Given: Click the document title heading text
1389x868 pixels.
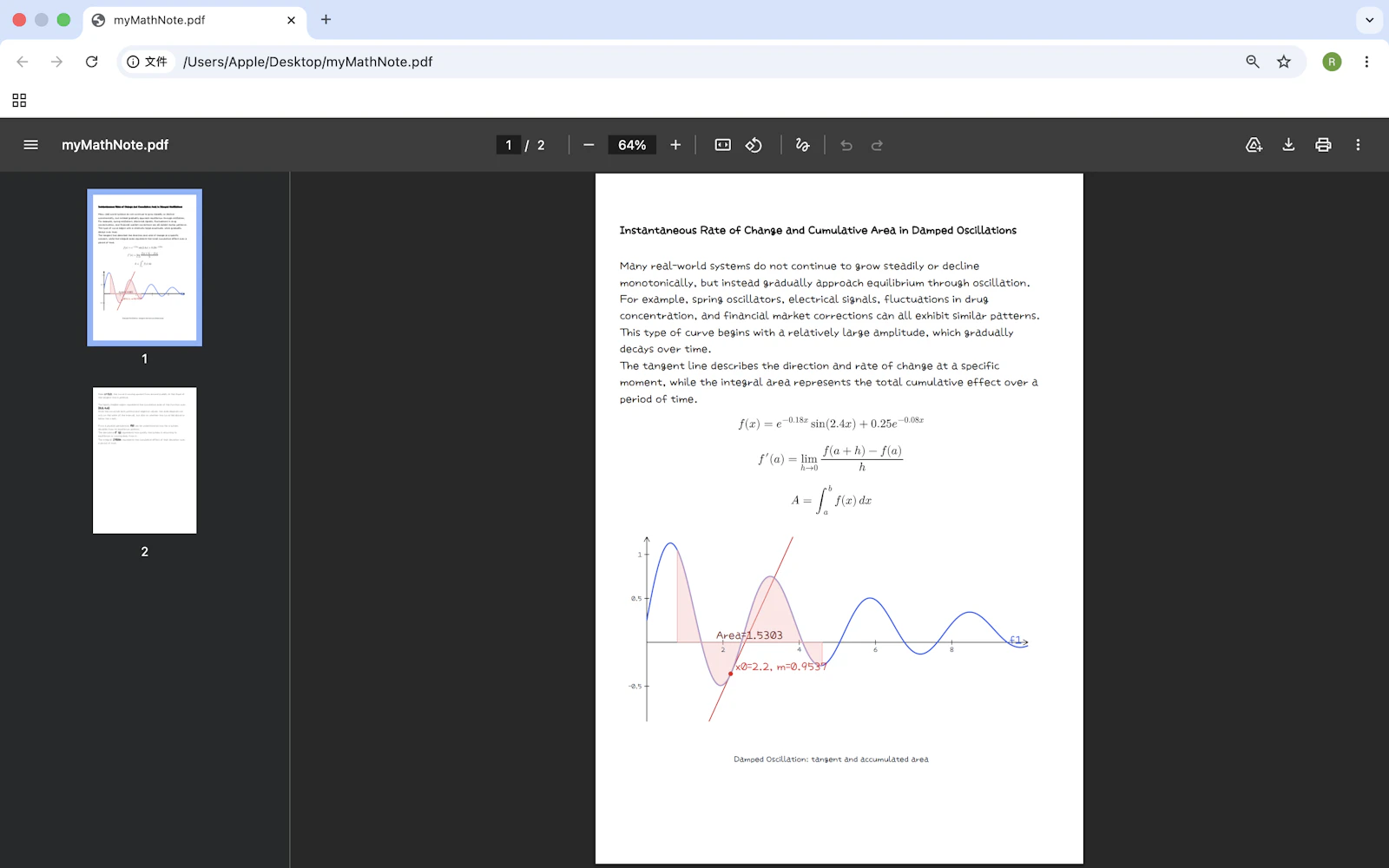Looking at the screenshot, I should 818,230.
